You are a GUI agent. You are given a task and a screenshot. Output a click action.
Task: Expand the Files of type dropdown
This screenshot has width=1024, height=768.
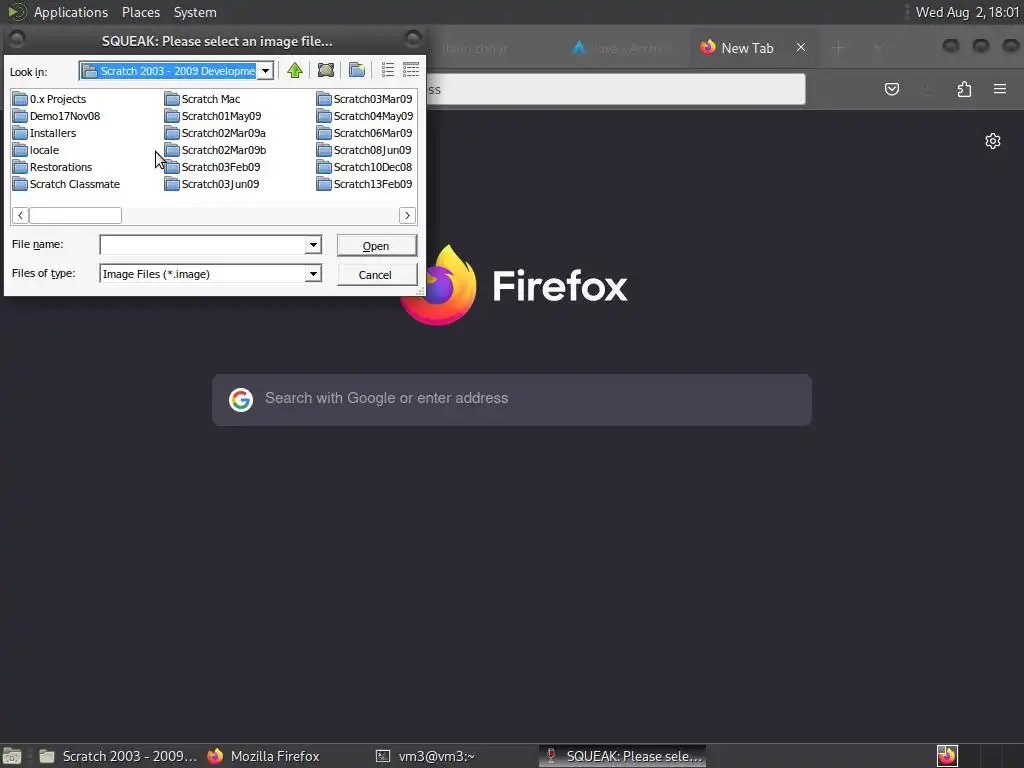[313, 274]
